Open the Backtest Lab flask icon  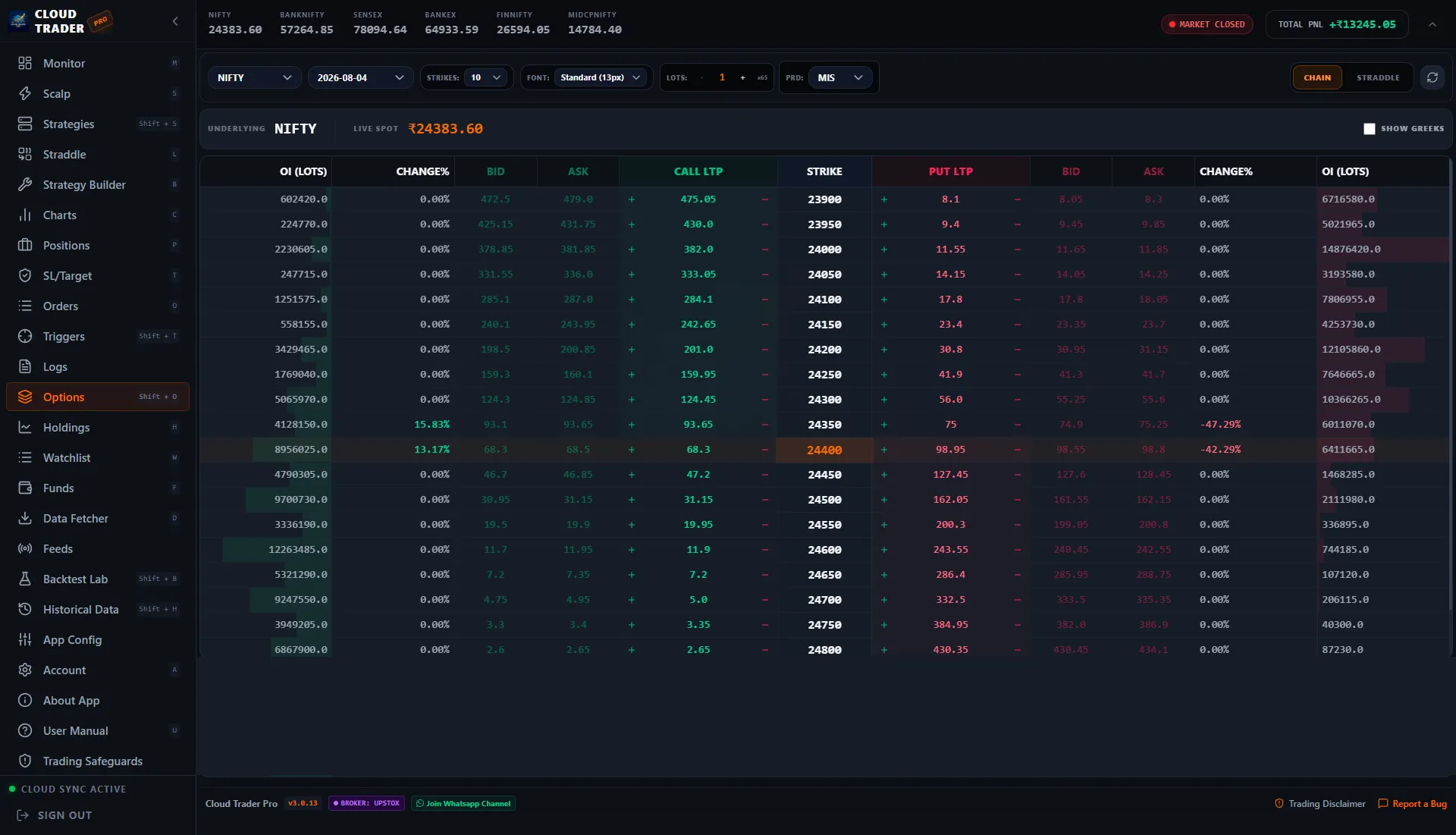[25, 579]
